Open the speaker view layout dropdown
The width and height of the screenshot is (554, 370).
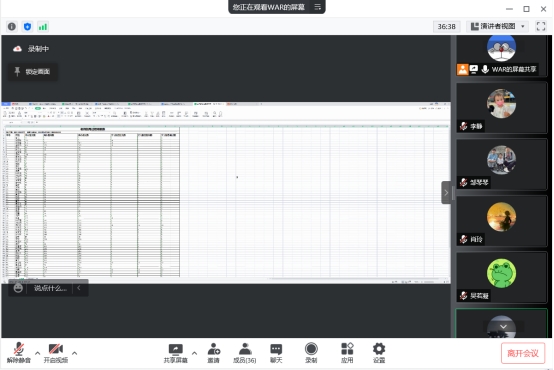coord(498,27)
